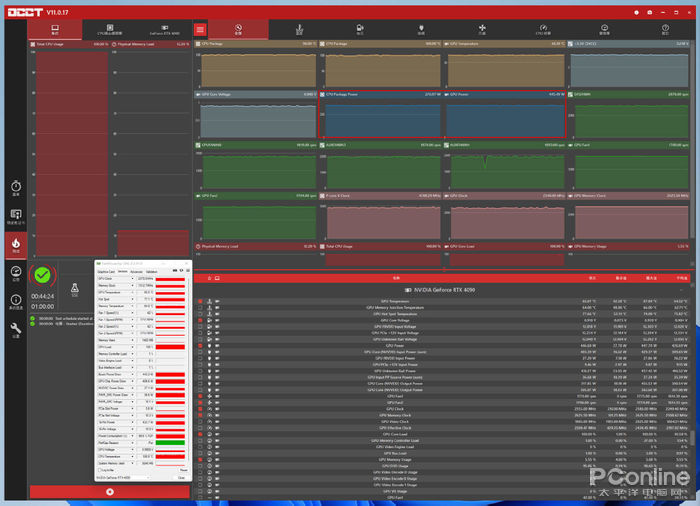Click the icon on Physical Memory Load chart header

pyautogui.click(x=114, y=44)
